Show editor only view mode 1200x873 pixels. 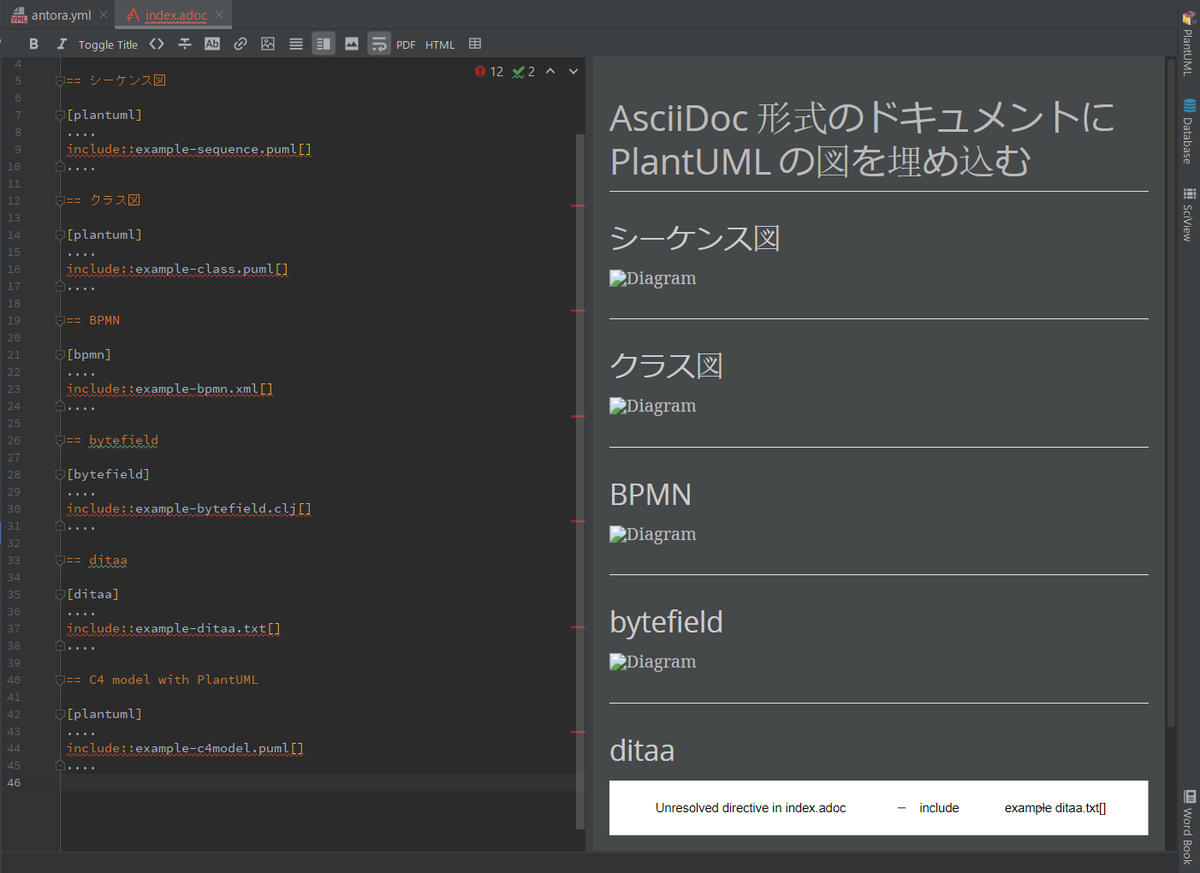[296, 44]
